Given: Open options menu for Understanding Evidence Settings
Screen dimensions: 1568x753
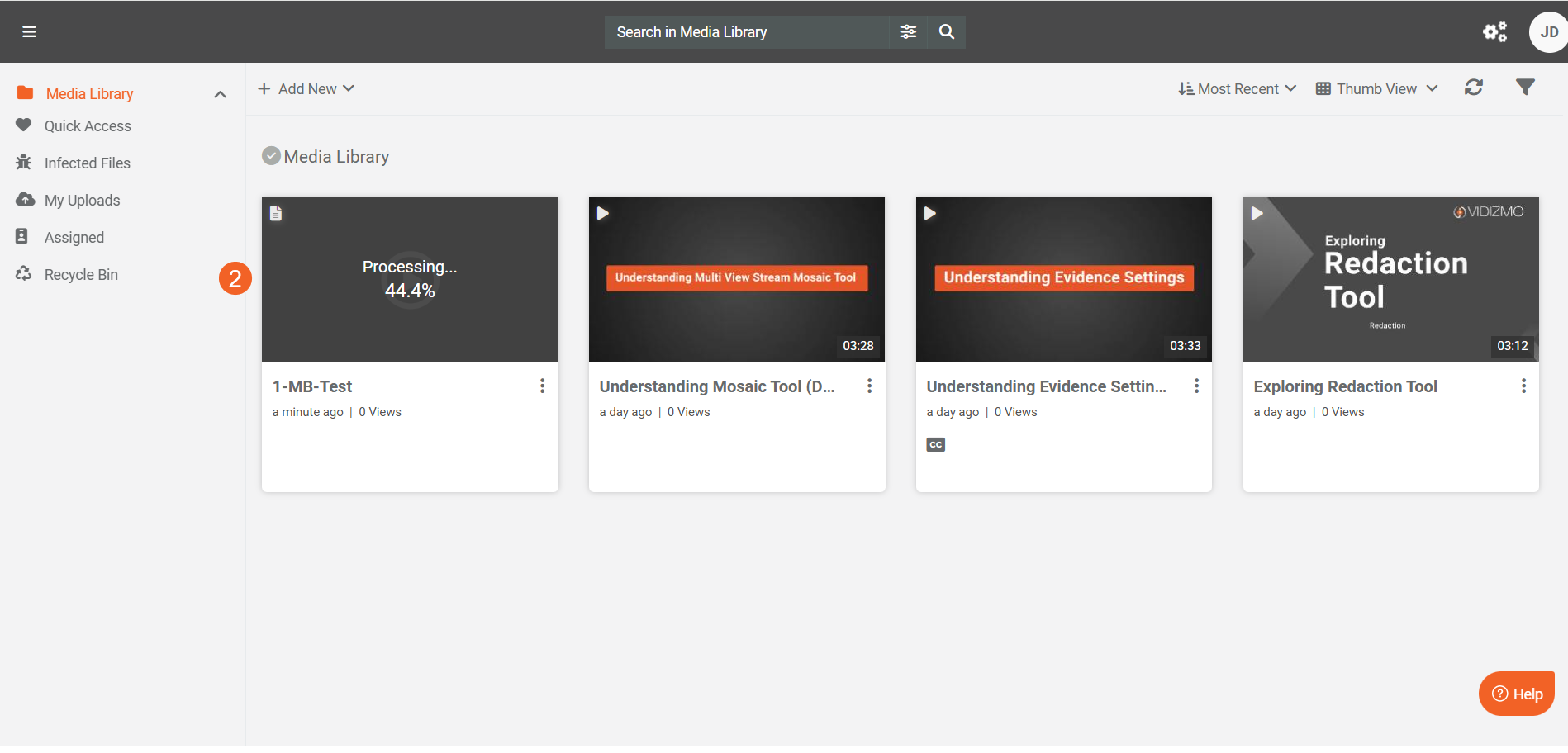Looking at the screenshot, I should click(1196, 386).
